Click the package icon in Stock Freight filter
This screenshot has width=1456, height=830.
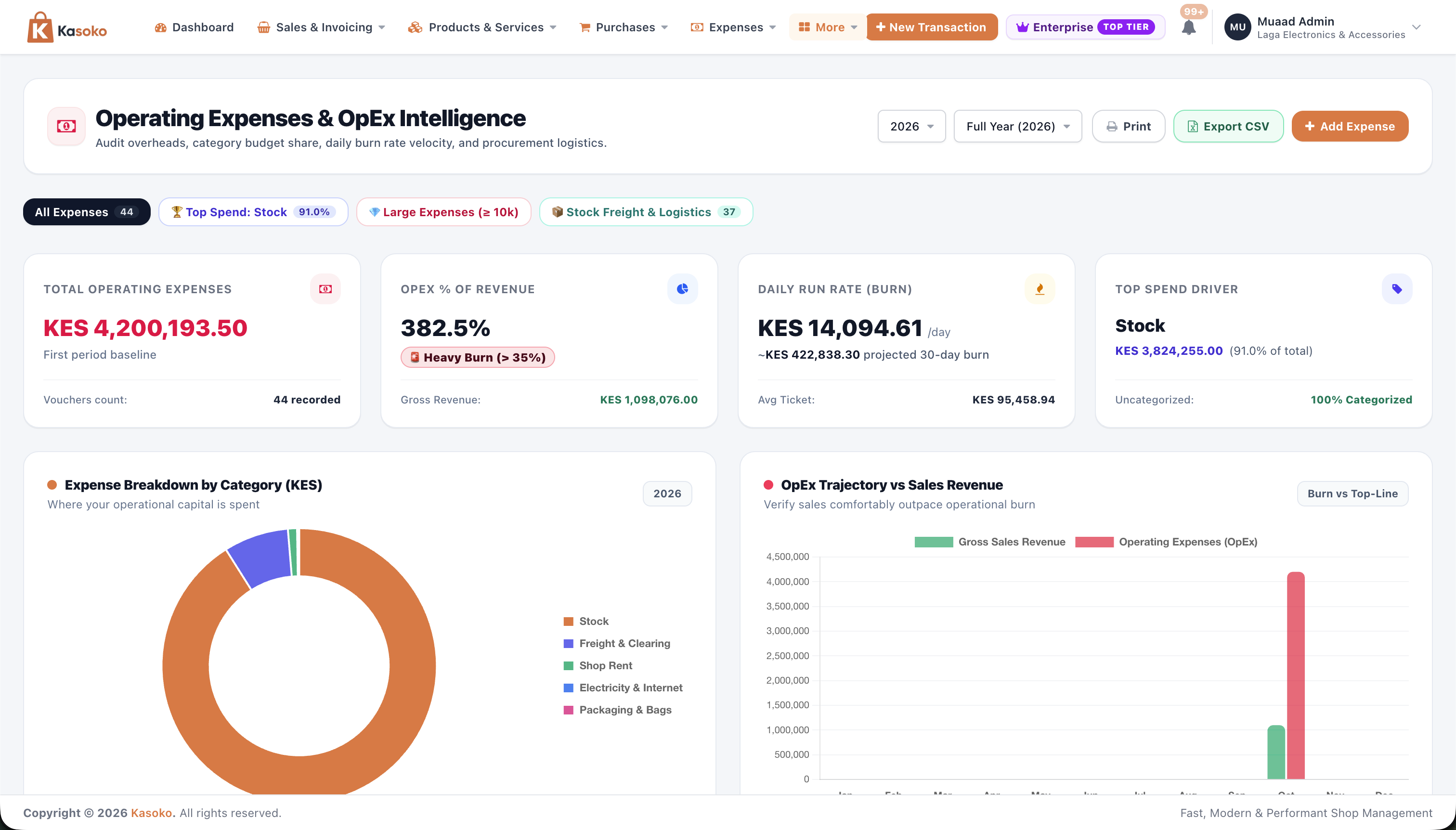point(558,211)
